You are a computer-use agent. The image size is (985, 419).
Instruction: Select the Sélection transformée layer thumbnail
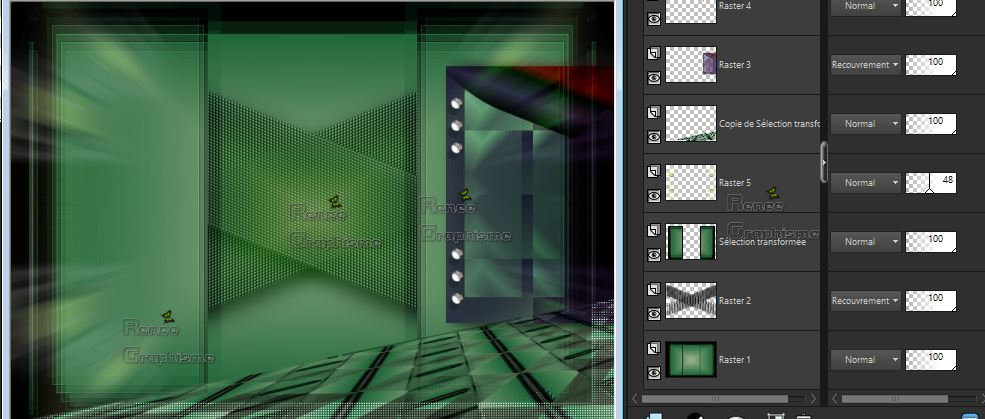click(690, 242)
